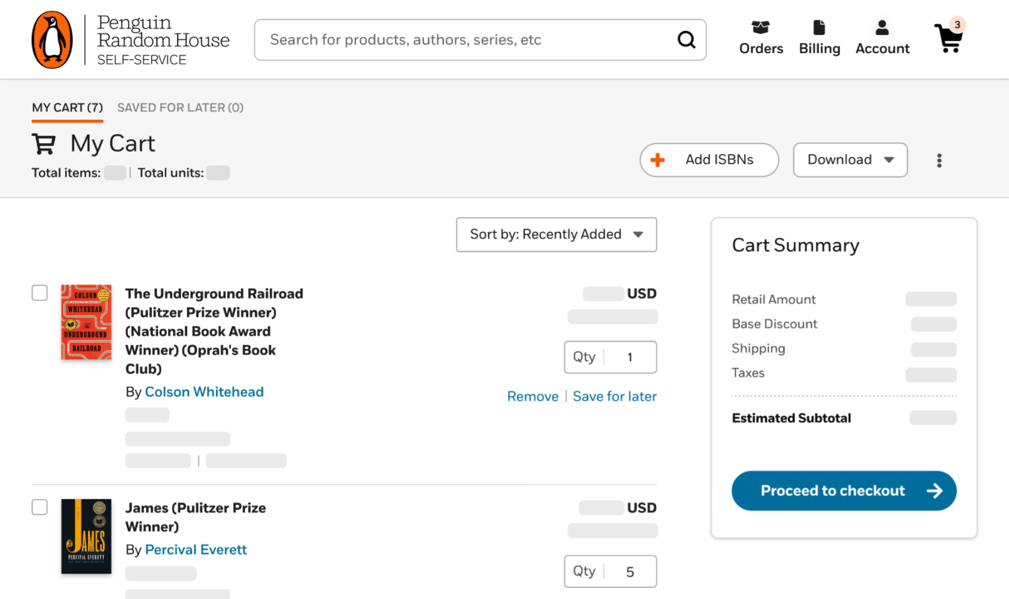Image resolution: width=1009 pixels, height=599 pixels.
Task: Click the search magnifier icon
Action: point(686,40)
